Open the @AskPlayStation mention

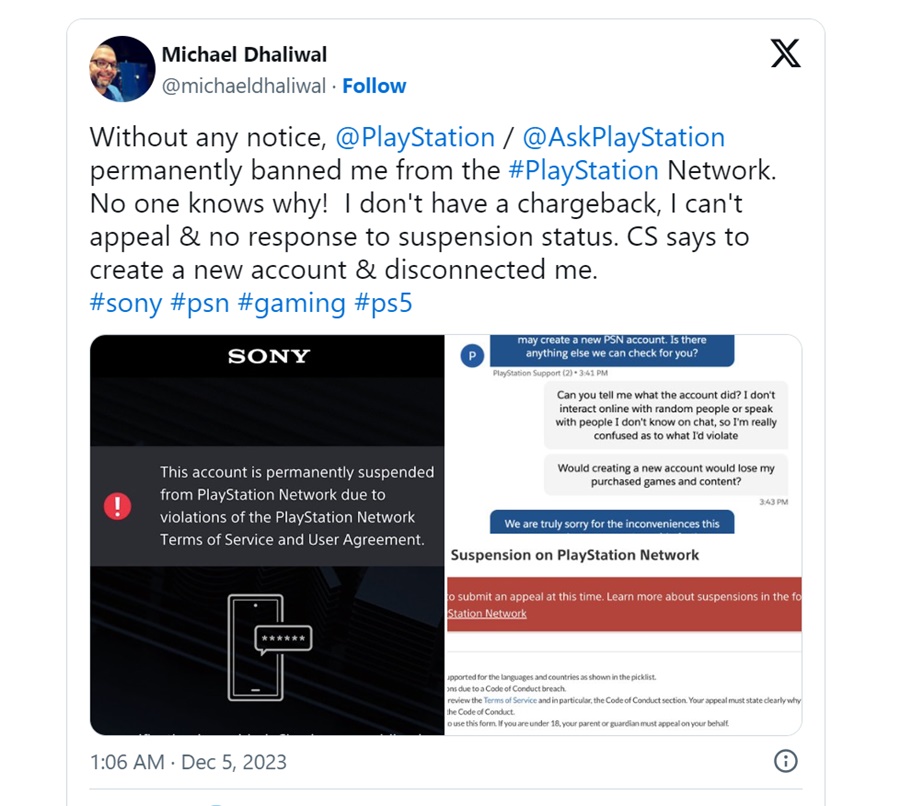click(x=624, y=137)
